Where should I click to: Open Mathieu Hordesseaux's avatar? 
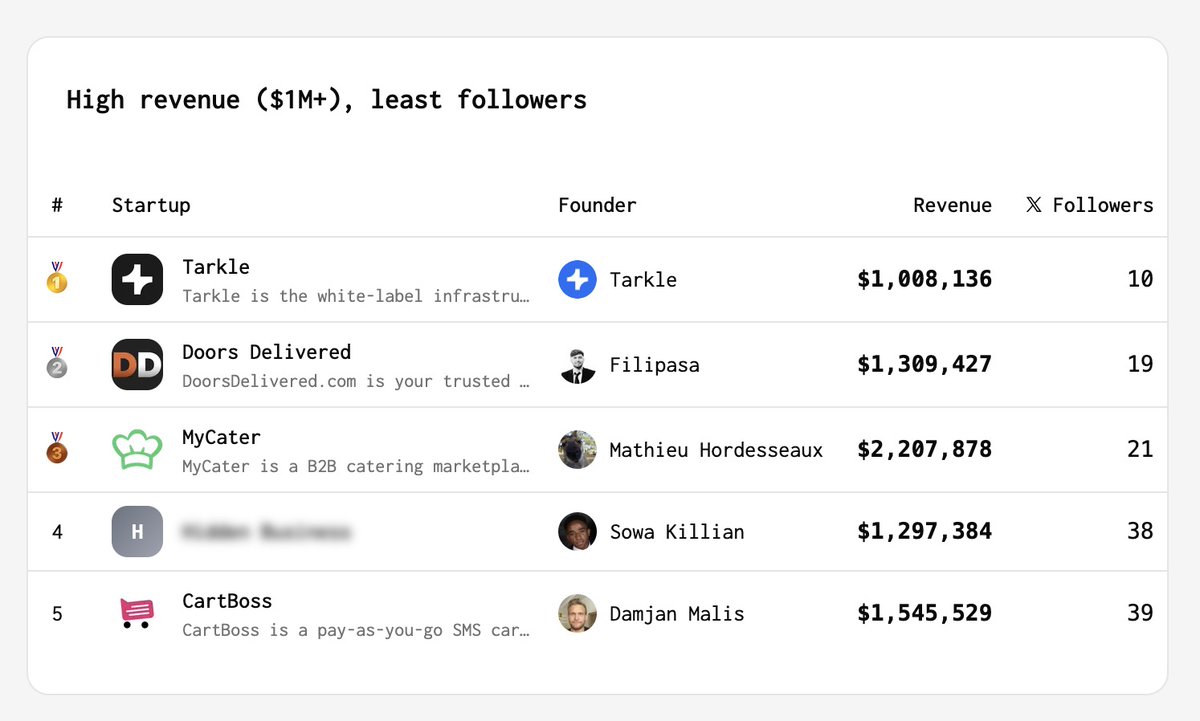click(x=577, y=450)
